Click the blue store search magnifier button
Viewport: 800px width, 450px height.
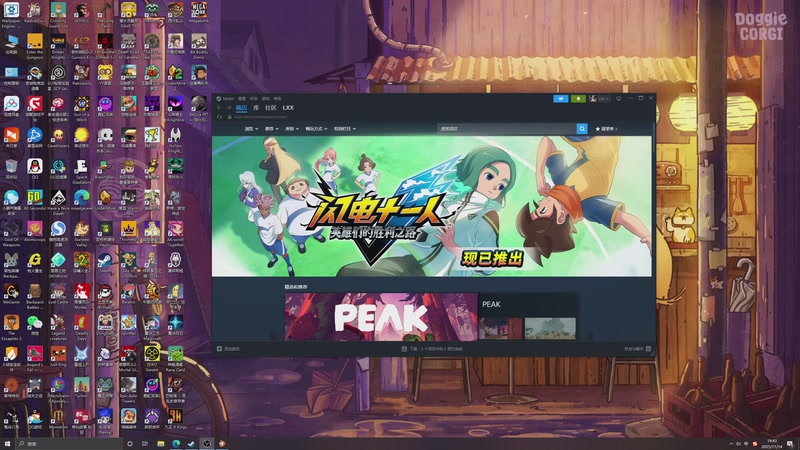(582, 129)
